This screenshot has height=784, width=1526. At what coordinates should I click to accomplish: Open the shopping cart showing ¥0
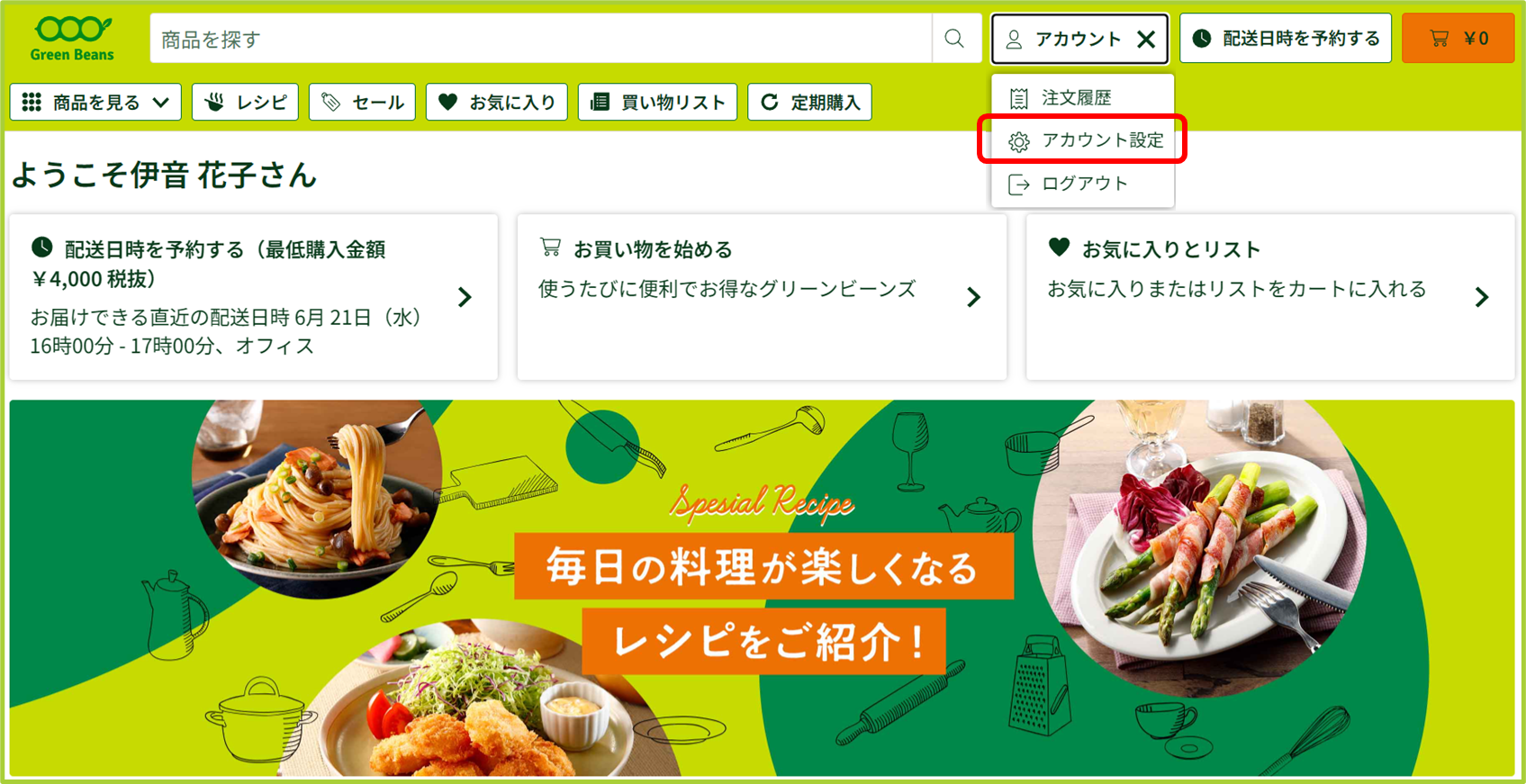(x=1458, y=38)
